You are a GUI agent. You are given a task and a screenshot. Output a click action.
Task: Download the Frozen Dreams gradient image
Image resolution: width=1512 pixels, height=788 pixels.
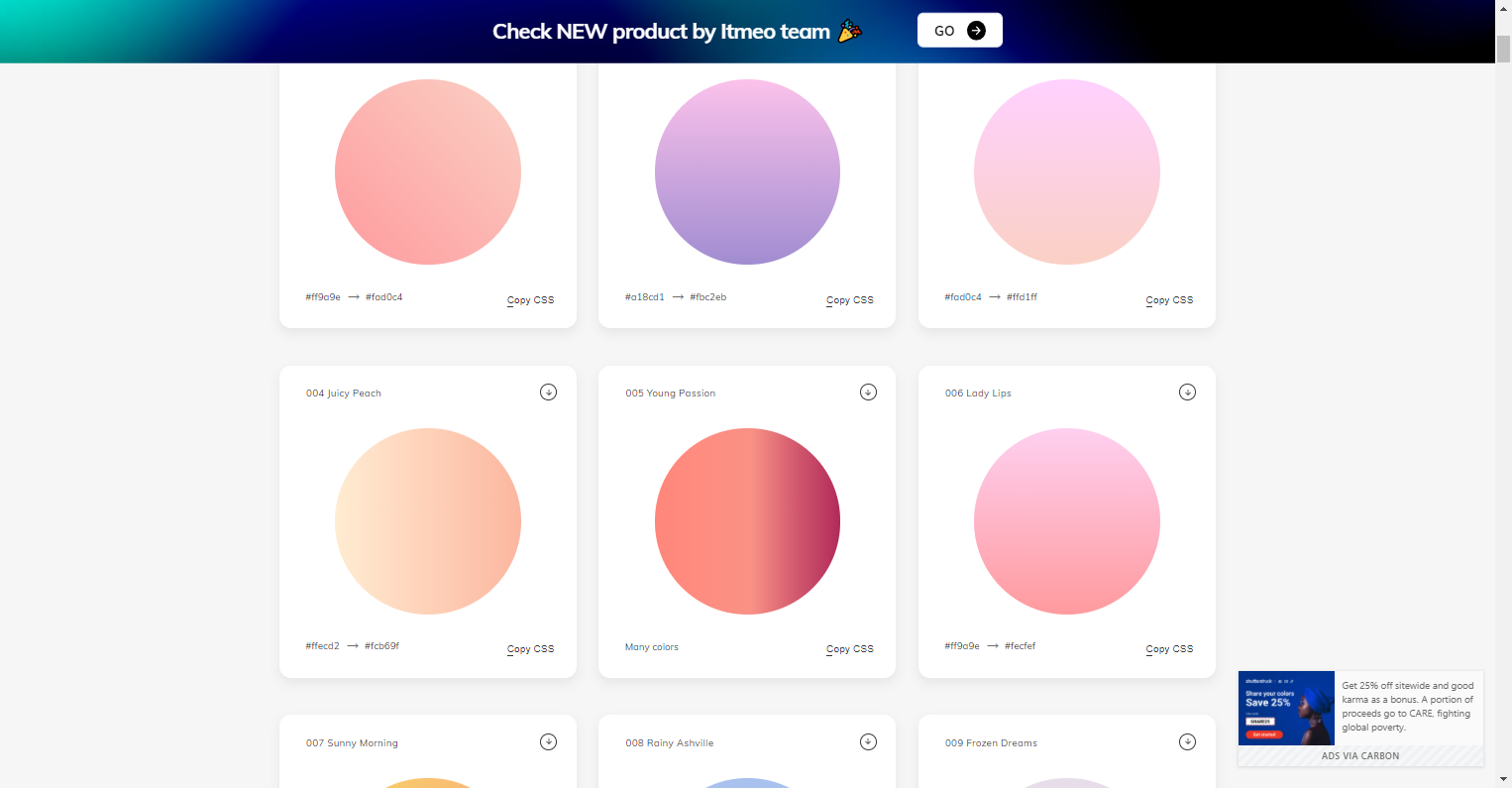tap(1187, 742)
